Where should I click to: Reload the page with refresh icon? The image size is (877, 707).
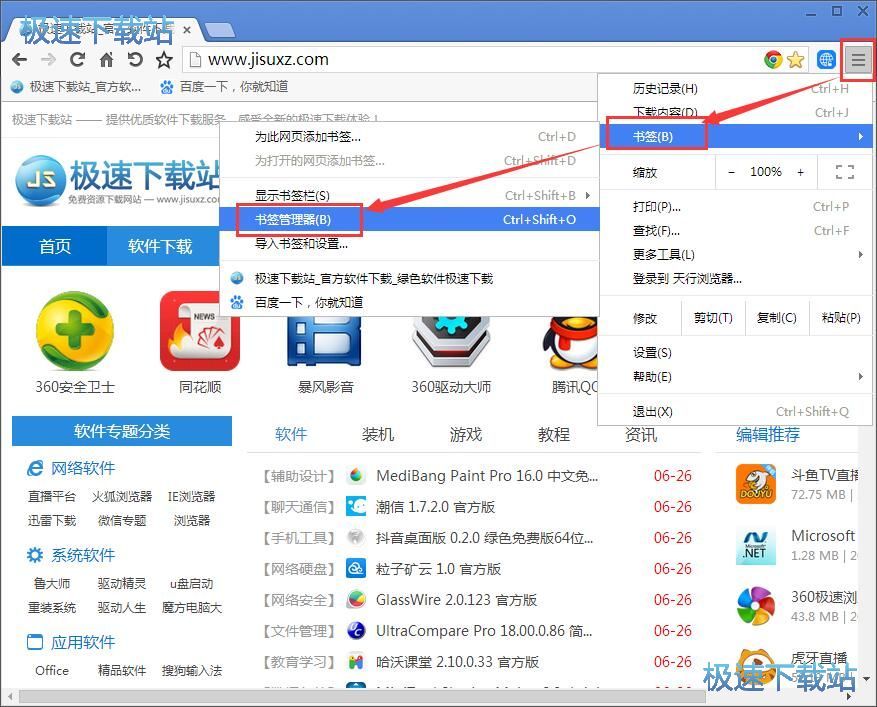(x=77, y=59)
